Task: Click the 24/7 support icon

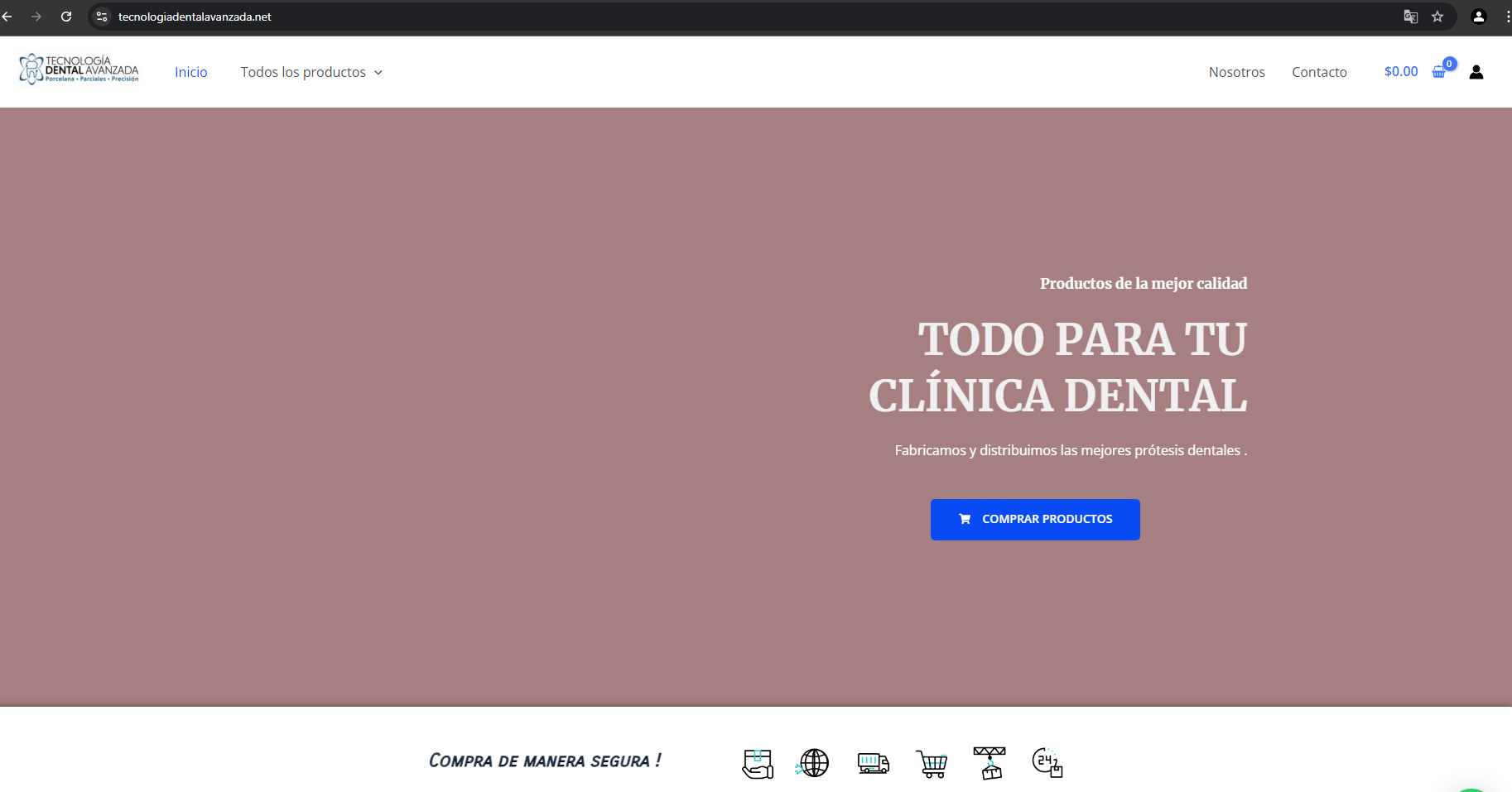Action: point(1047,762)
